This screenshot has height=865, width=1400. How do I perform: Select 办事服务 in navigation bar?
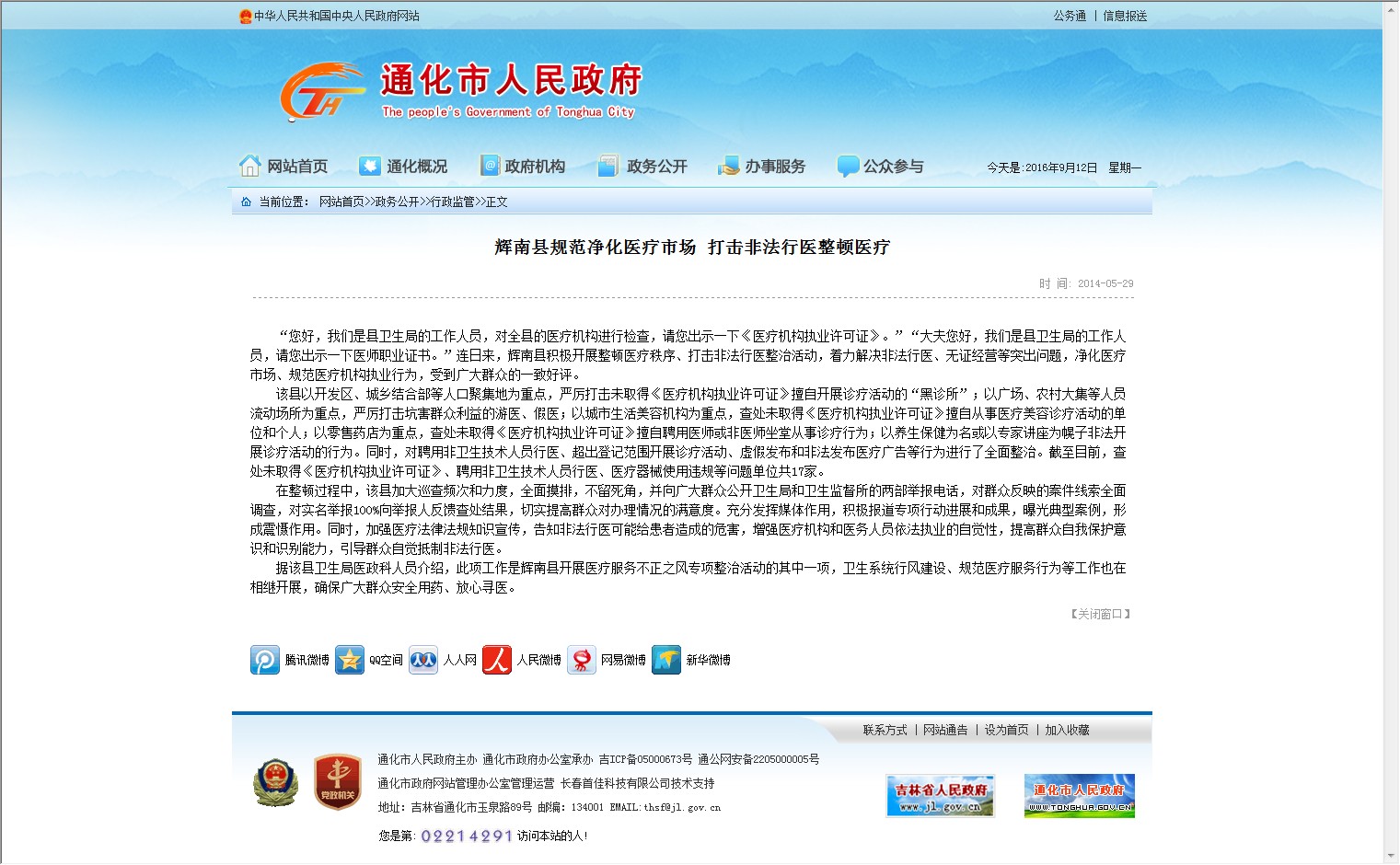coord(761,167)
